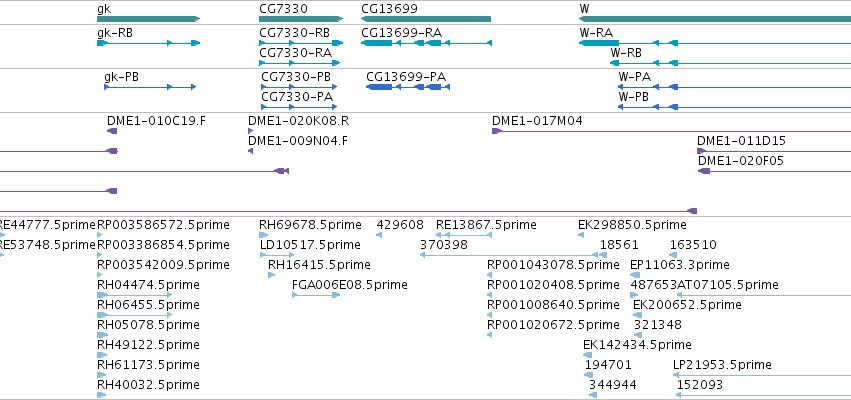Click the 321348 feature label

[x=658, y=325]
